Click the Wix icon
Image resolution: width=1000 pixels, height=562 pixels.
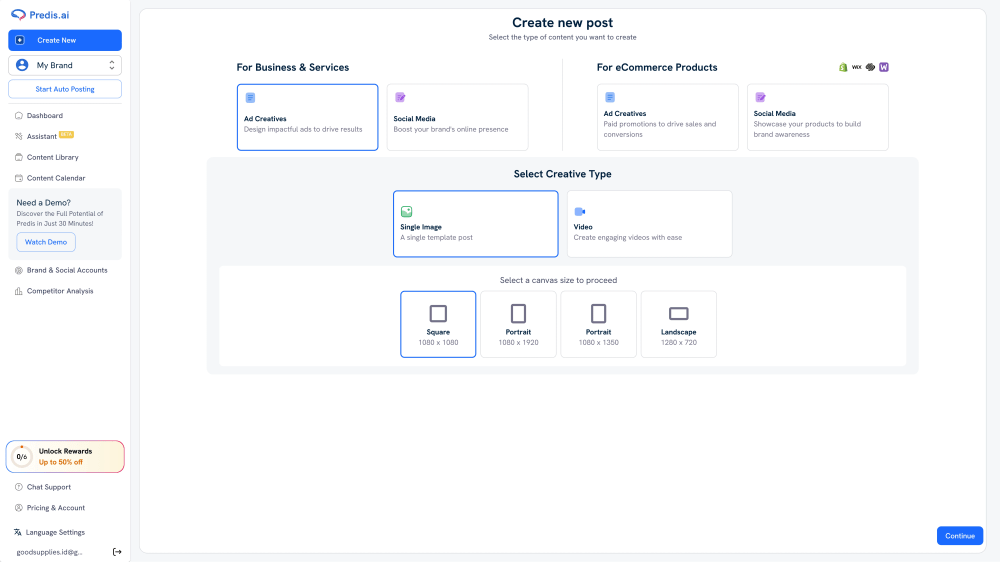click(857, 67)
